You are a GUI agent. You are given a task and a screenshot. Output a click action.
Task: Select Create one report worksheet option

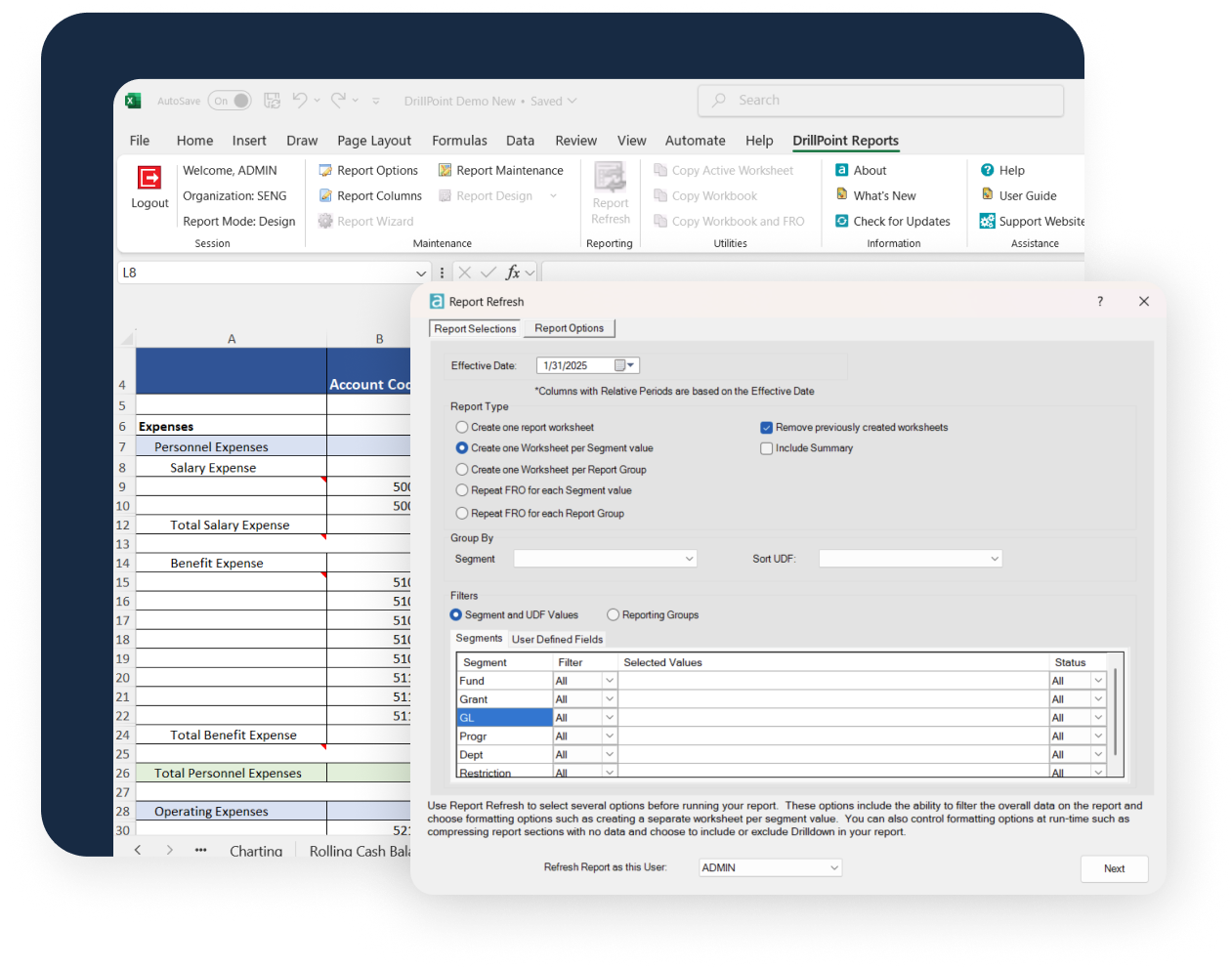[462, 427]
